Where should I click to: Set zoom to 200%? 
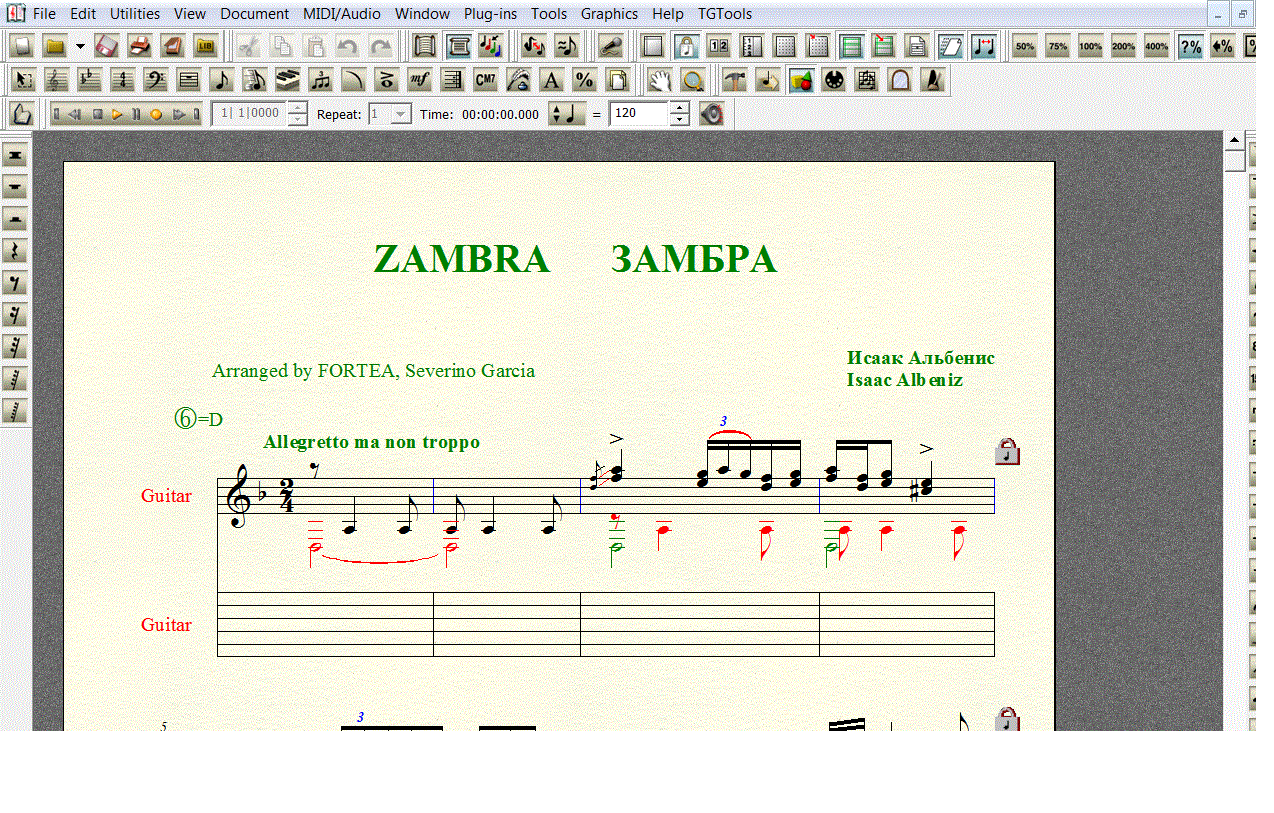(x=1124, y=46)
